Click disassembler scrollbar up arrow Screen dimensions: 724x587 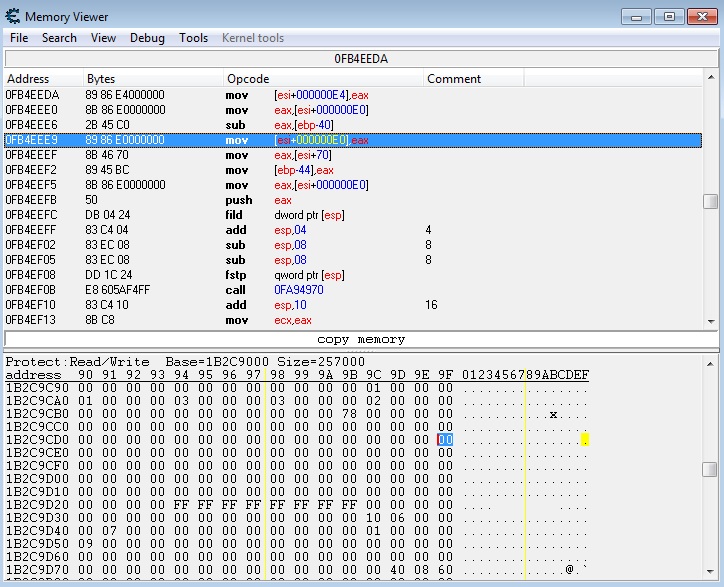[x=710, y=79]
